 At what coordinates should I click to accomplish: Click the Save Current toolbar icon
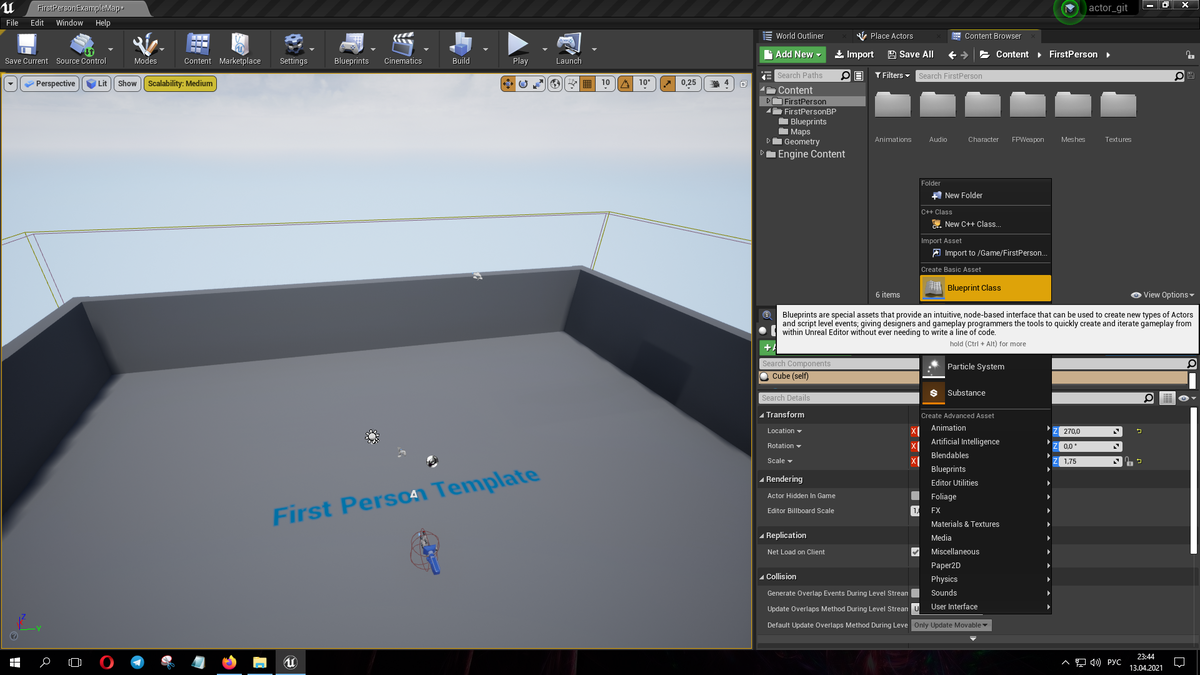26,49
